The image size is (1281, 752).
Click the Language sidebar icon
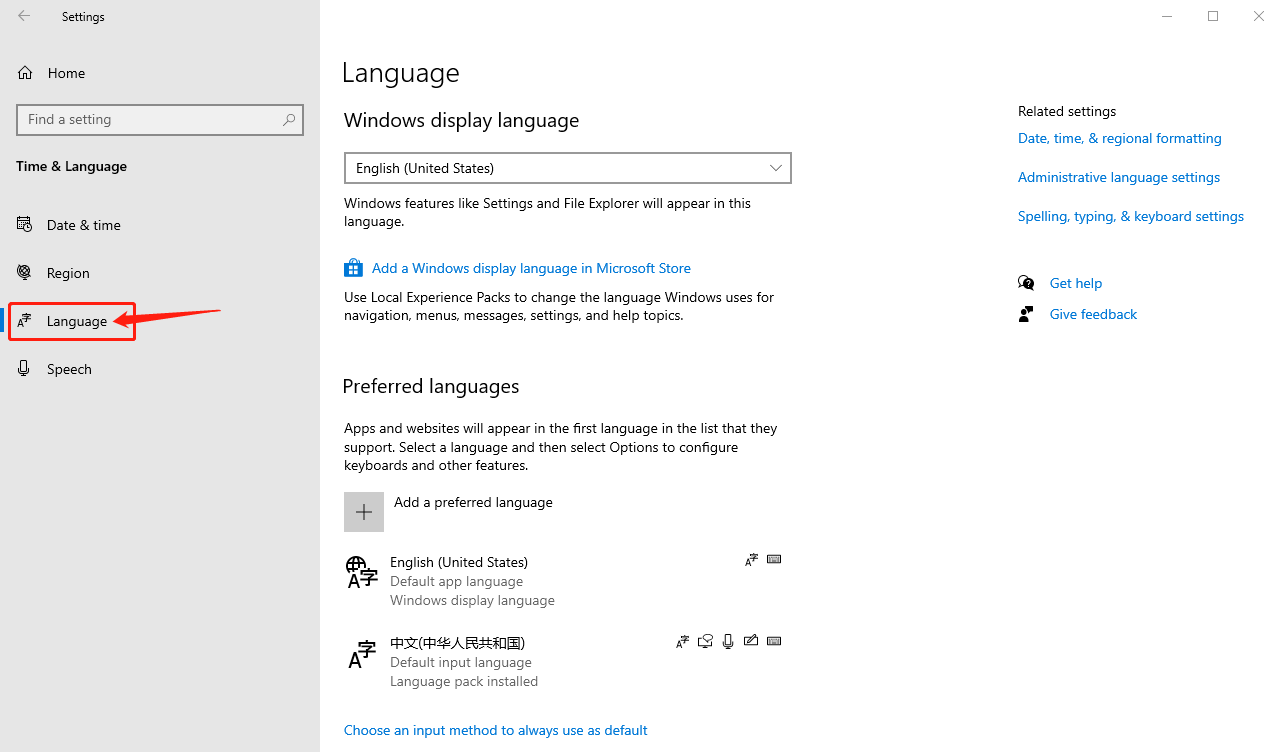coord(25,321)
